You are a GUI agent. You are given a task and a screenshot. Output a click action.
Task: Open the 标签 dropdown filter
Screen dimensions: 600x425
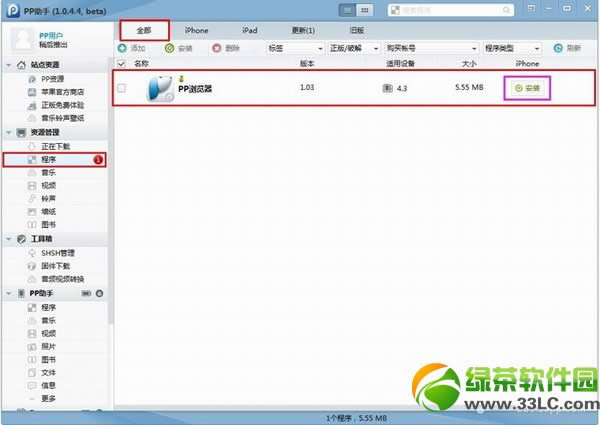[294, 48]
